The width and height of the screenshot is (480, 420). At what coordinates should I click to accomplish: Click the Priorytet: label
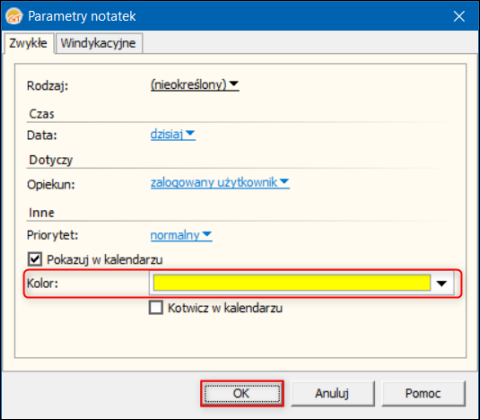point(53,235)
